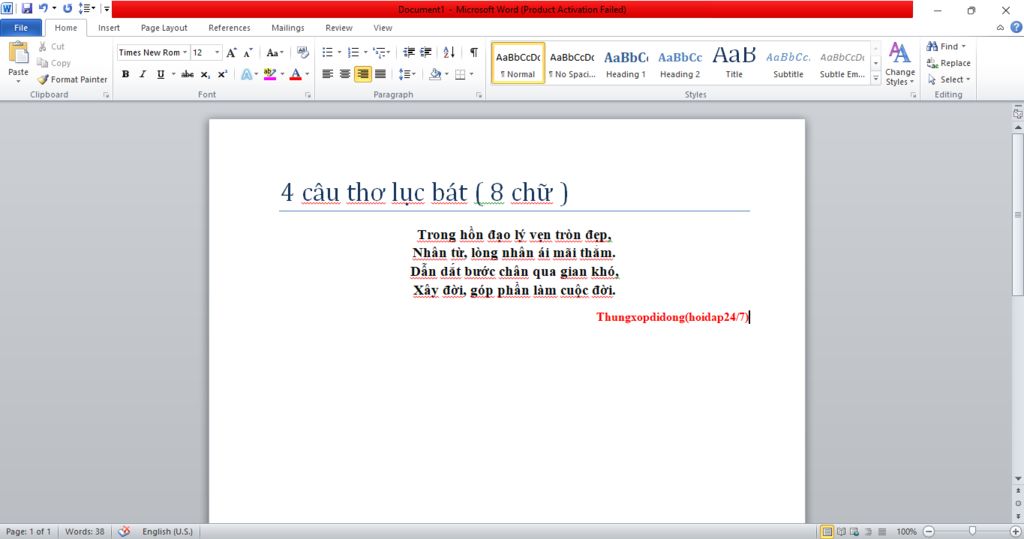The width and height of the screenshot is (1024, 539).
Task: Toggle Strikethrough formatting
Action: click(x=187, y=74)
